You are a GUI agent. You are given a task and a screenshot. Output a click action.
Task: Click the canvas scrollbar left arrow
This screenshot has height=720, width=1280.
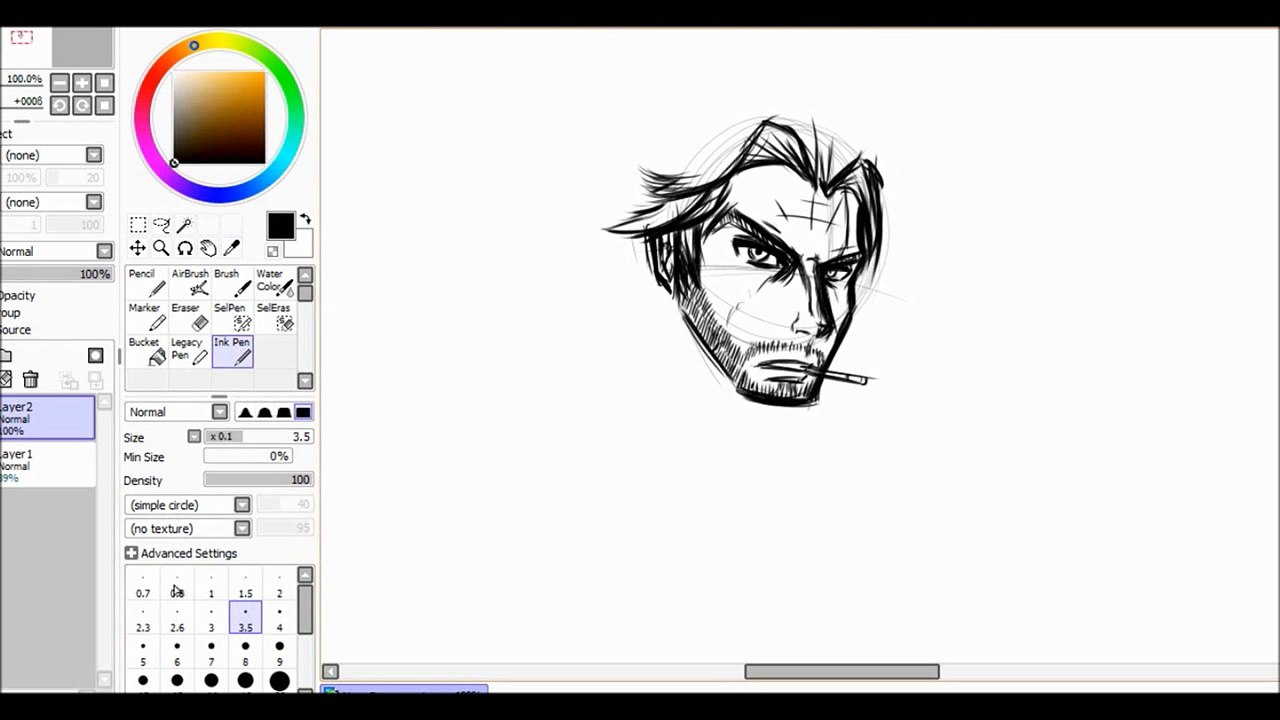point(330,672)
